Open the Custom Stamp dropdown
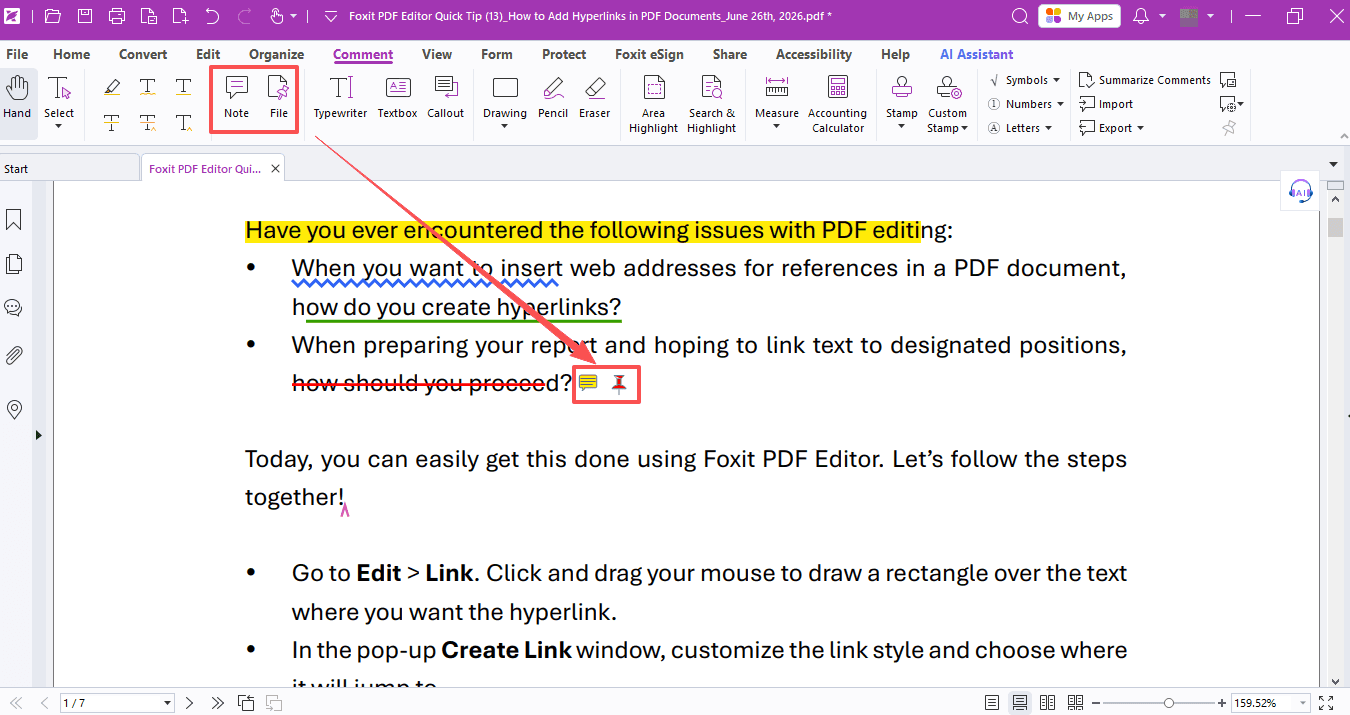The height and width of the screenshot is (715, 1350). pos(964,128)
